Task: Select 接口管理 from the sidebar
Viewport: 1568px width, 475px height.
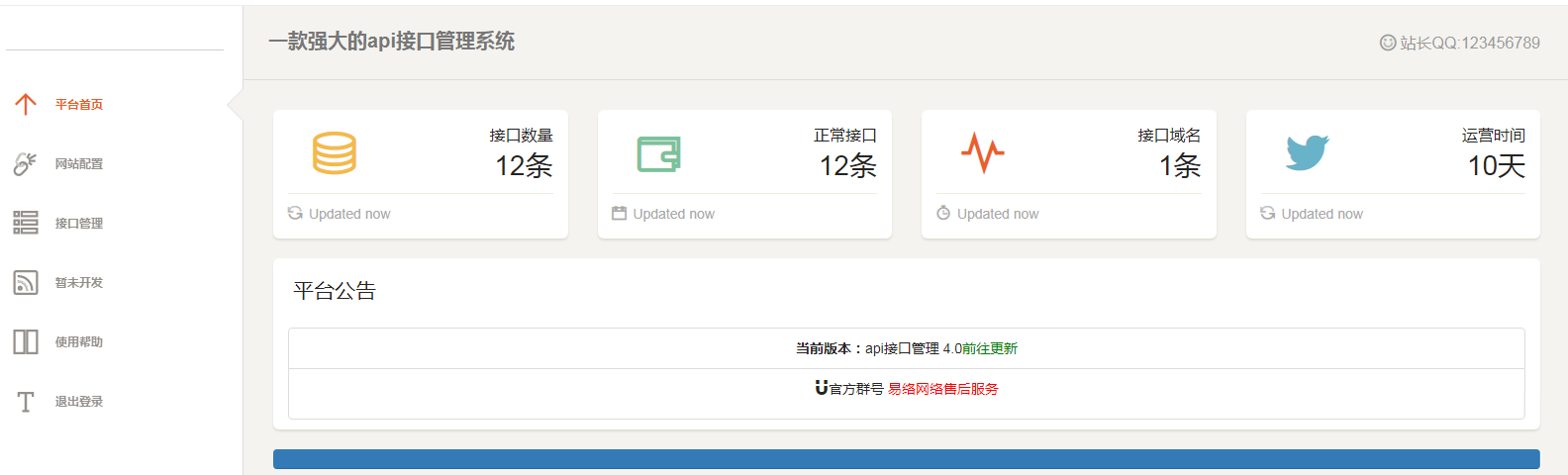Action: [79, 224]
